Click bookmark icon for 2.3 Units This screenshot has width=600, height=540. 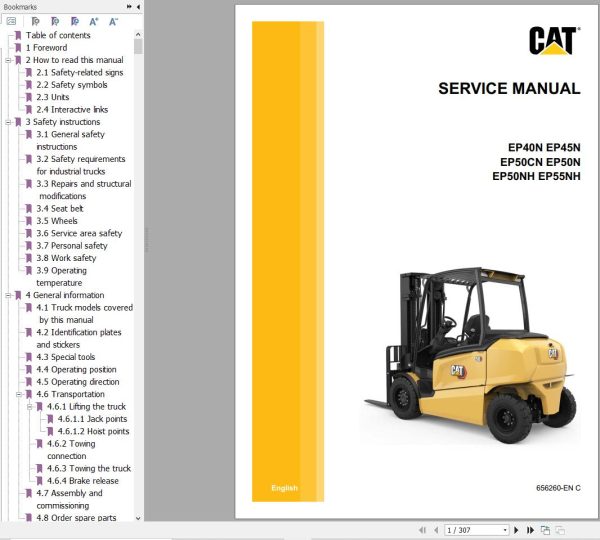pyautogui.click(x=28, y=97)
